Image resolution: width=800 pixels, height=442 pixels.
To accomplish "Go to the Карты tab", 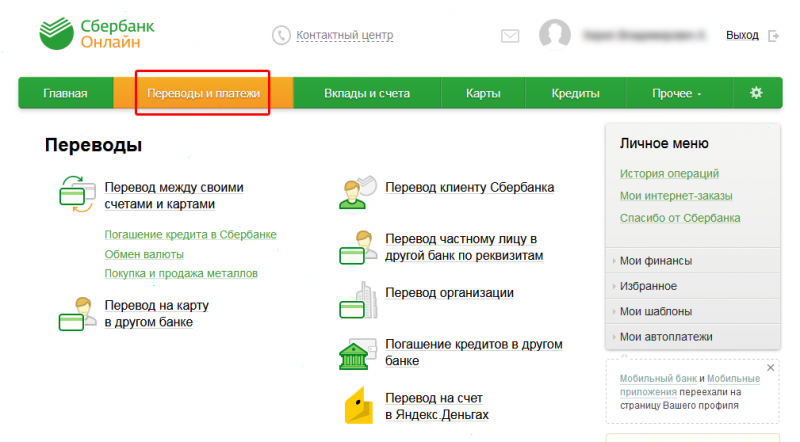I will pos(483,93).
